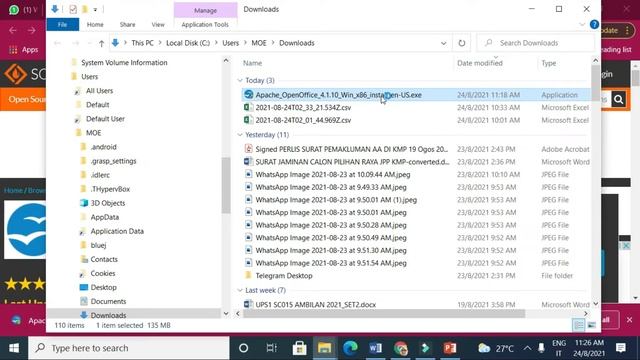
Task: Open Task View on the taskbar
Action: click(271, 348)
